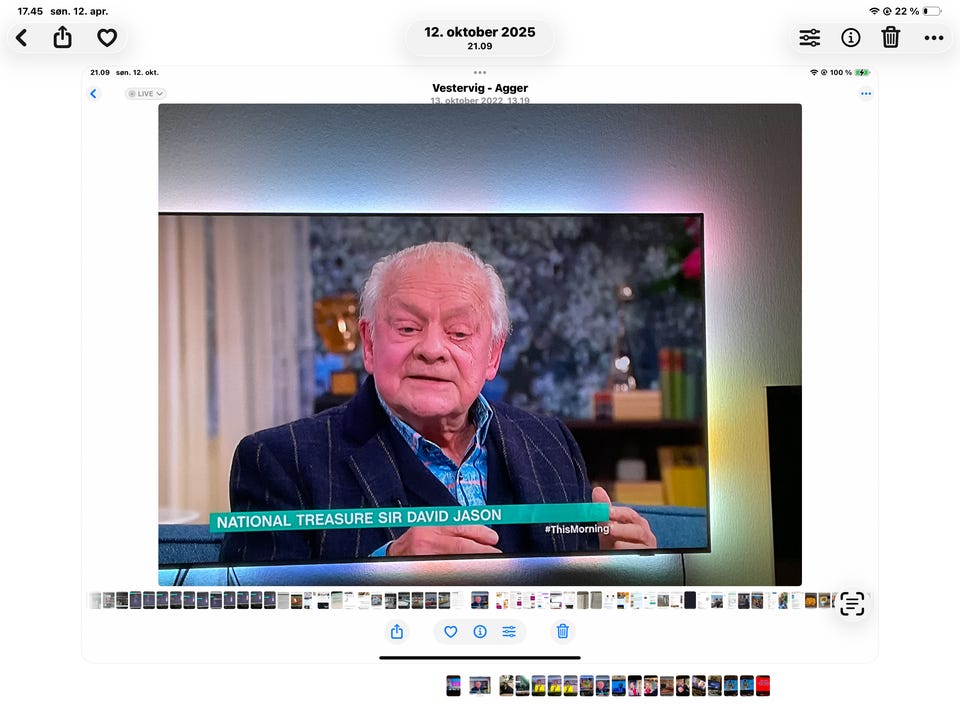
Task: Tap the blue back chevron inside the embedded screenshot
Action: 93,94
